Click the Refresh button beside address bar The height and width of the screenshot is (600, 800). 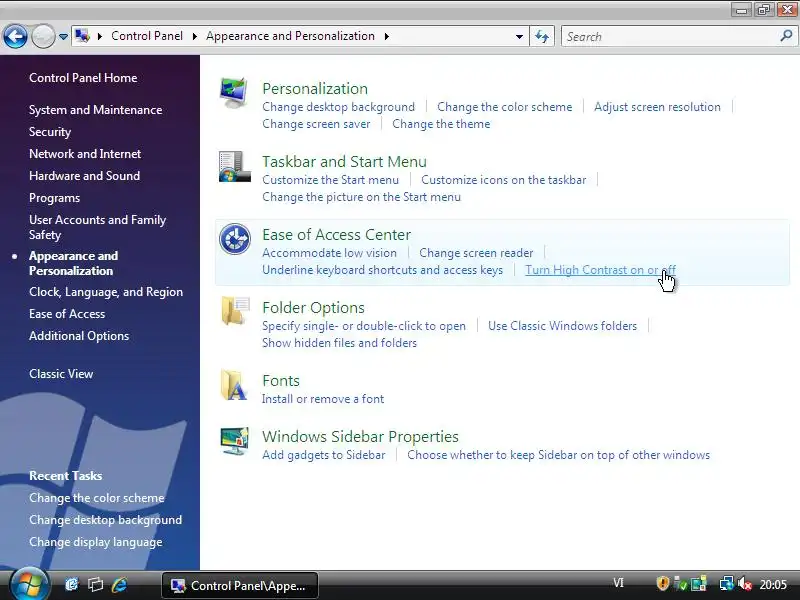542,36
